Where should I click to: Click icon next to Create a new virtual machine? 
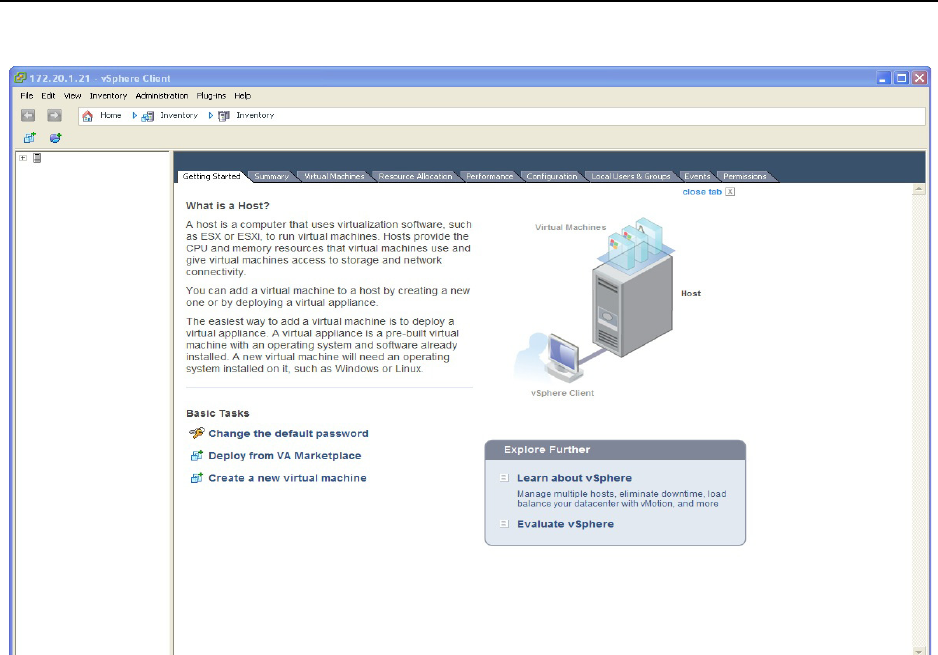pyautogui.click(x=196, y=478)
